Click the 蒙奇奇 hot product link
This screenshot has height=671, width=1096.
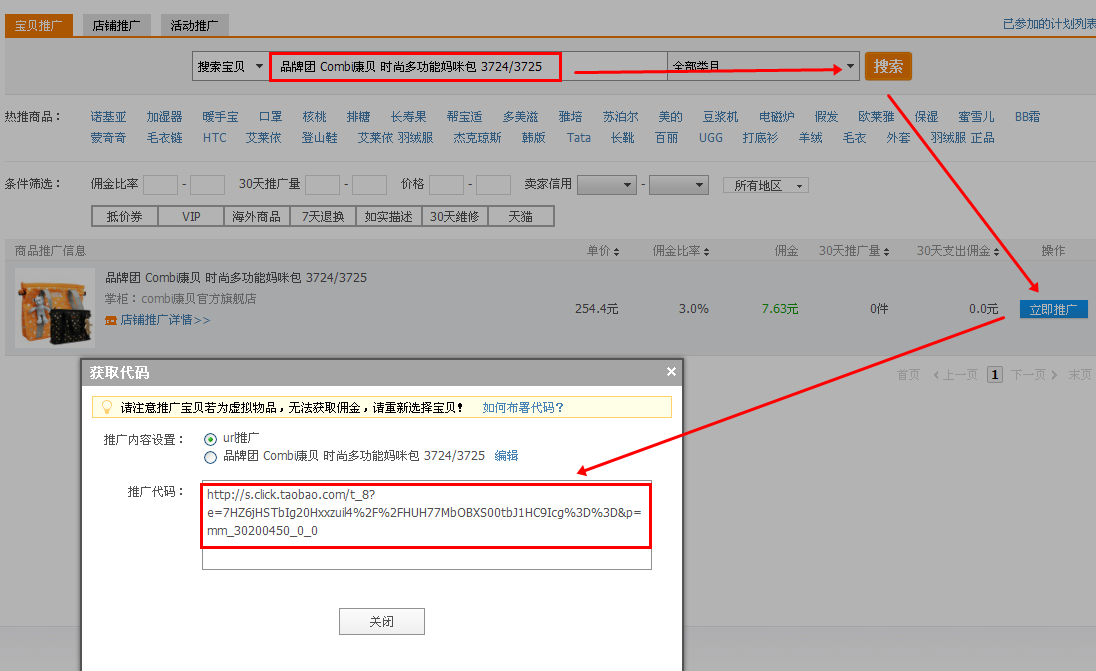108,138
